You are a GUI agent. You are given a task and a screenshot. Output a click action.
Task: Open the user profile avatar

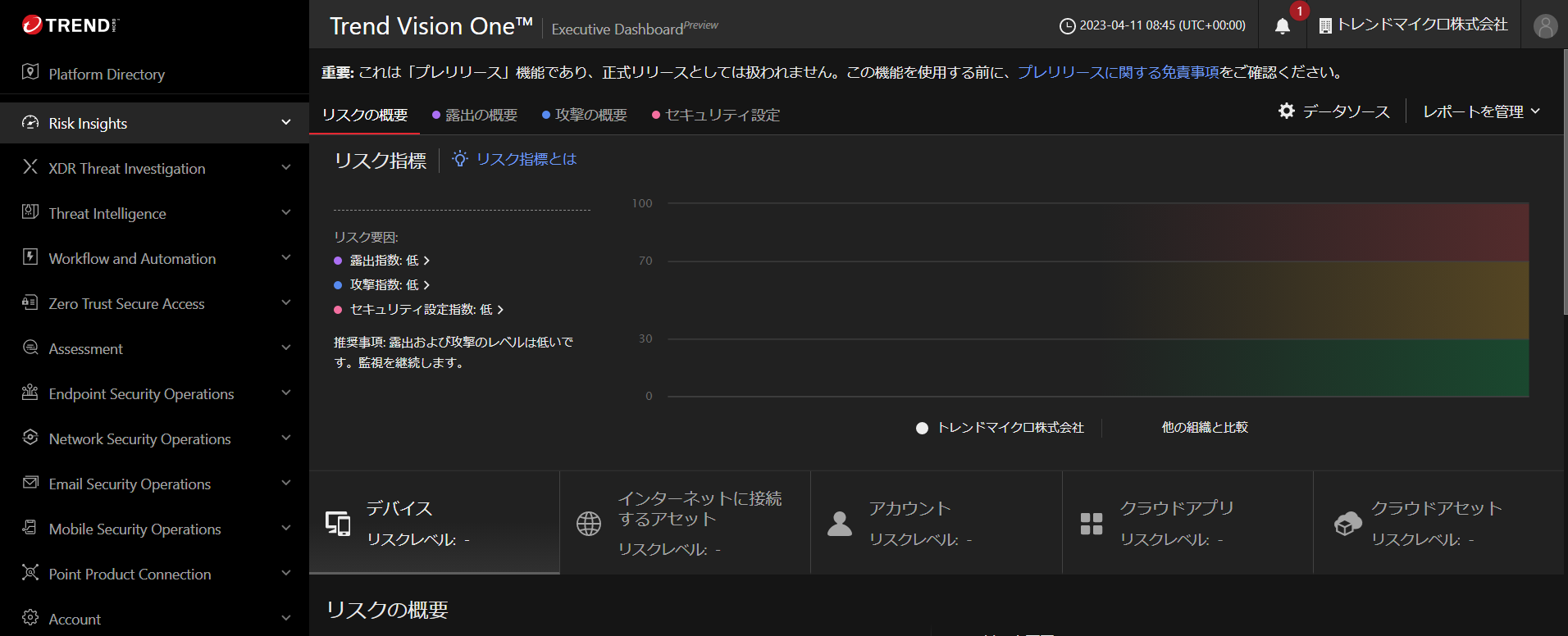click(1545, 26)
